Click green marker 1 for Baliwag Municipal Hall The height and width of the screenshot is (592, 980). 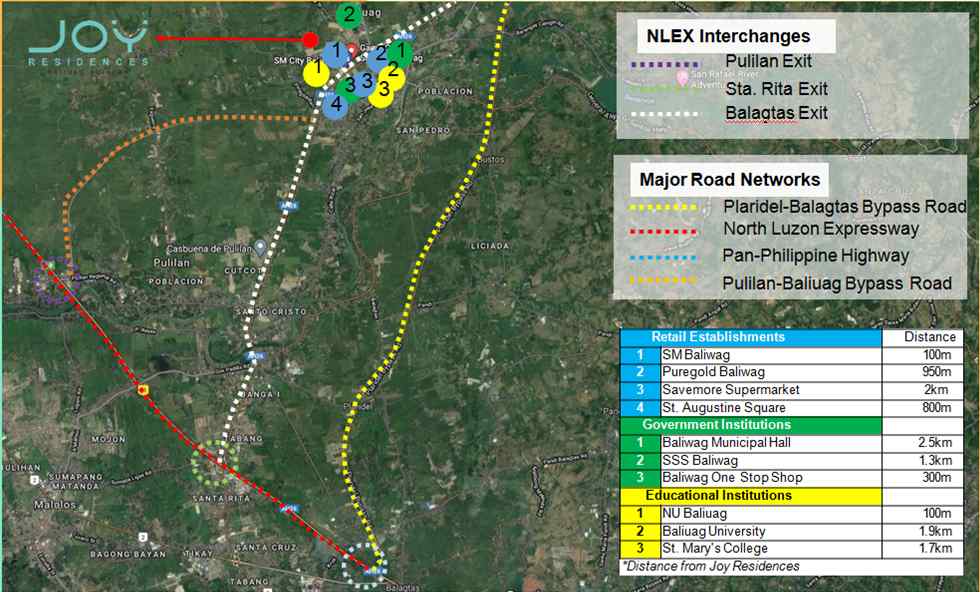pyautogui.click(x=400, y=50)
